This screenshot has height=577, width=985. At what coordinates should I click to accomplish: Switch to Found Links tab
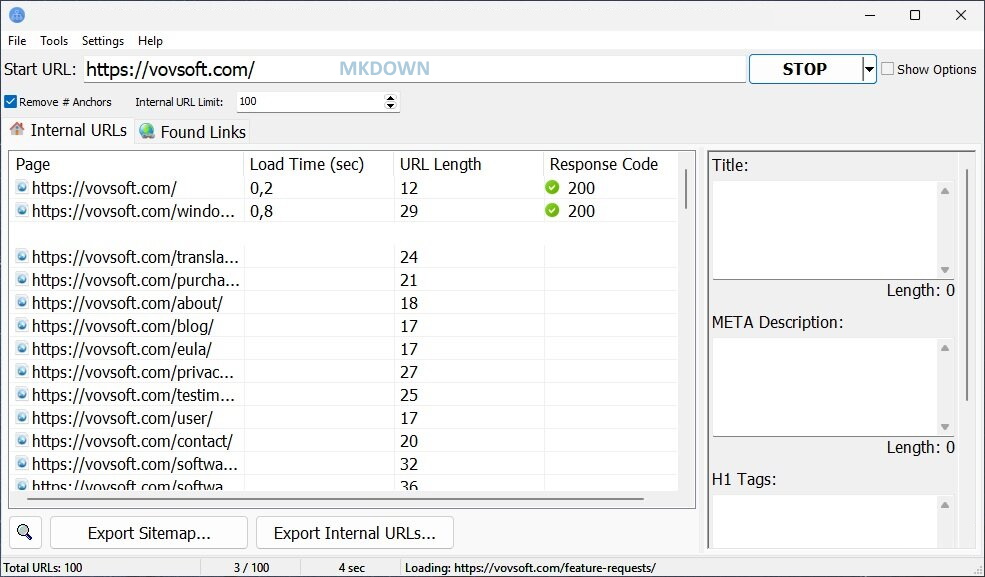point(193,132)
